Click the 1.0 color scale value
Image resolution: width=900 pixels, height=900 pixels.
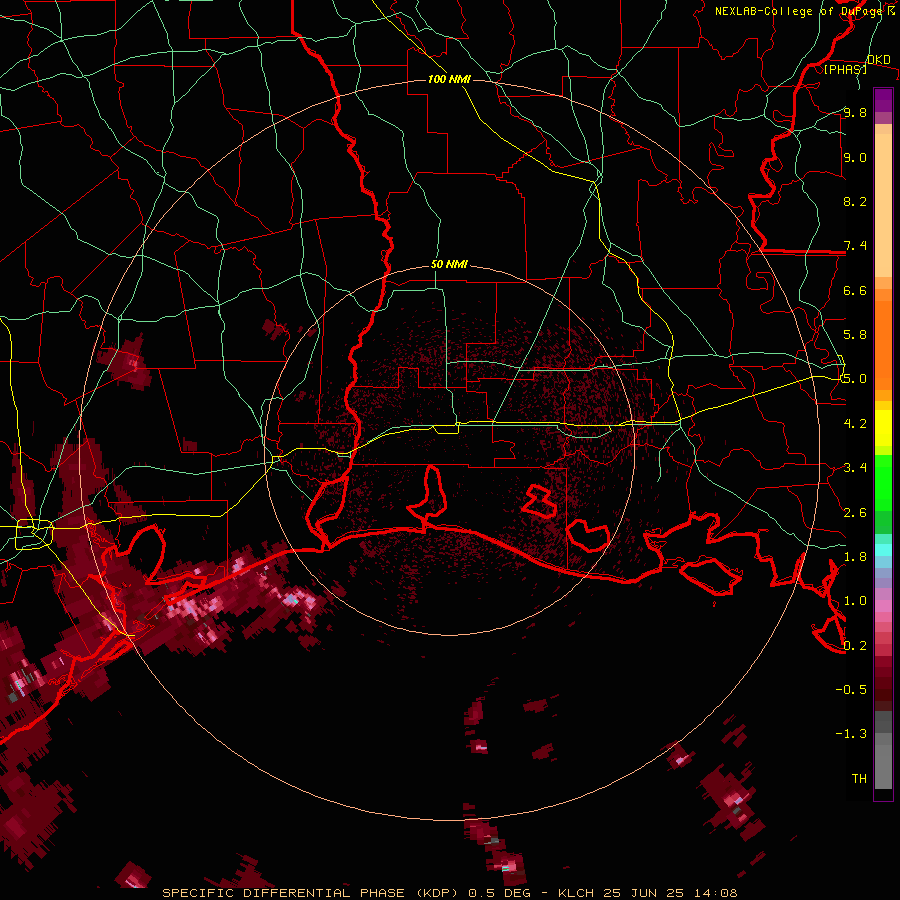coord(855,601)
